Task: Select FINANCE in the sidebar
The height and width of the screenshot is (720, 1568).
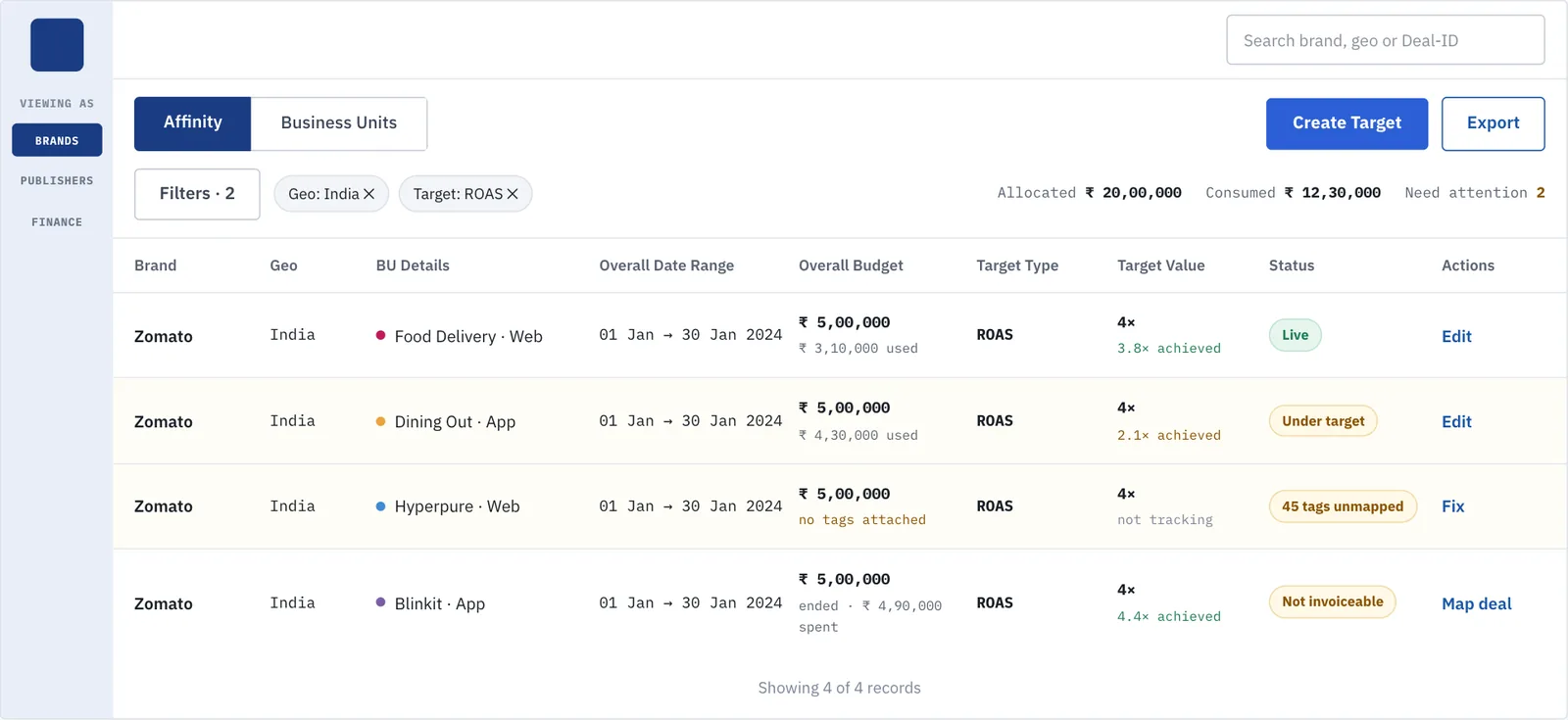Action: tap(57, 222)
